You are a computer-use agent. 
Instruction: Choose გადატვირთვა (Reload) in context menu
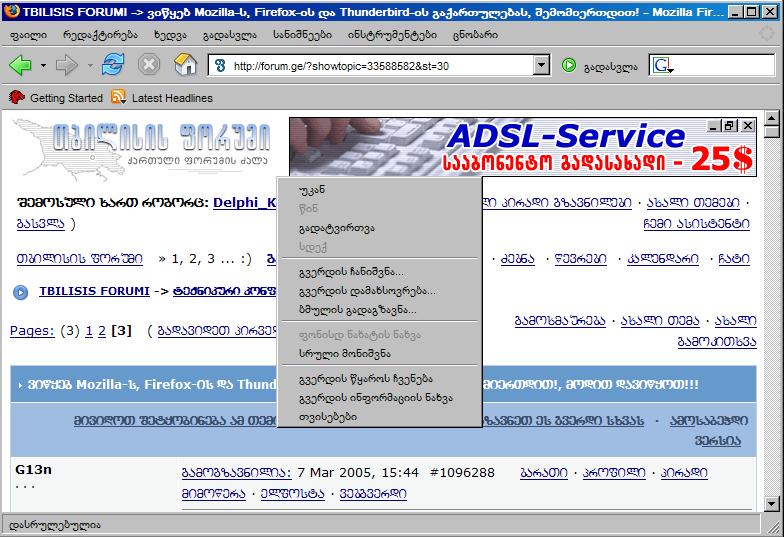pyautogui.click(x=380, y=228)
